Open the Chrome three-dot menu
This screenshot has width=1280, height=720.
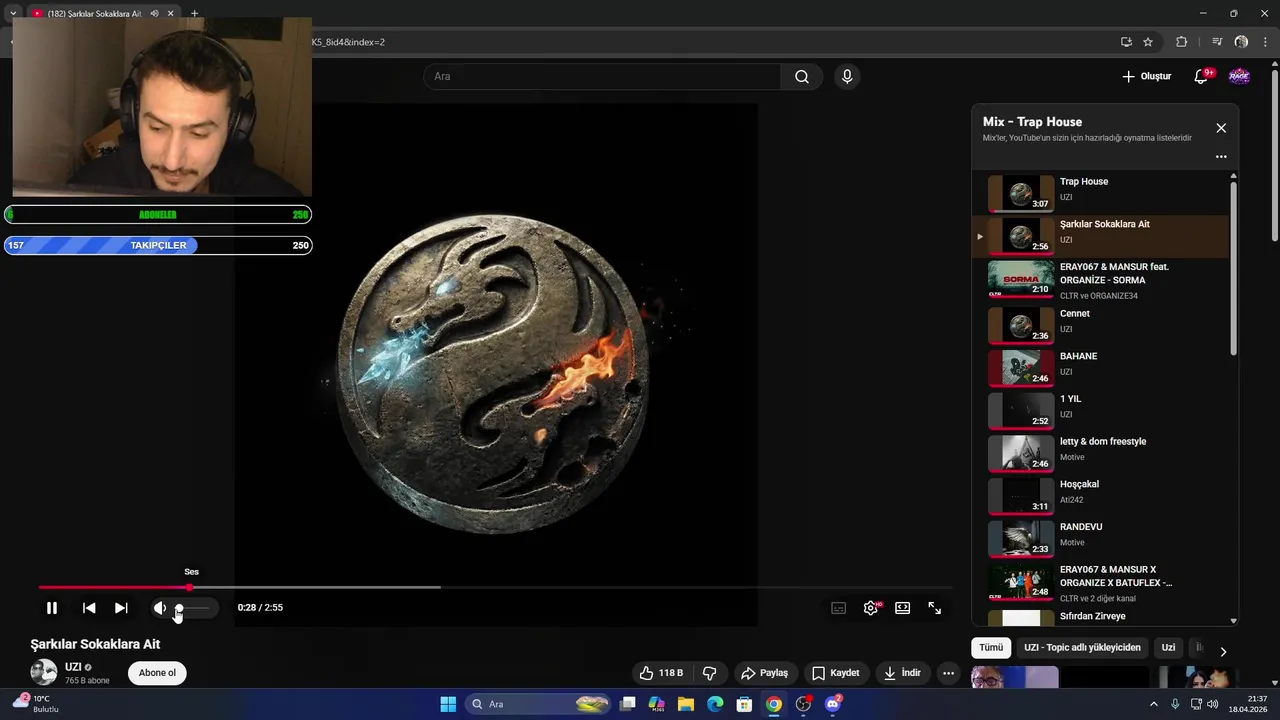[1265, 42]
